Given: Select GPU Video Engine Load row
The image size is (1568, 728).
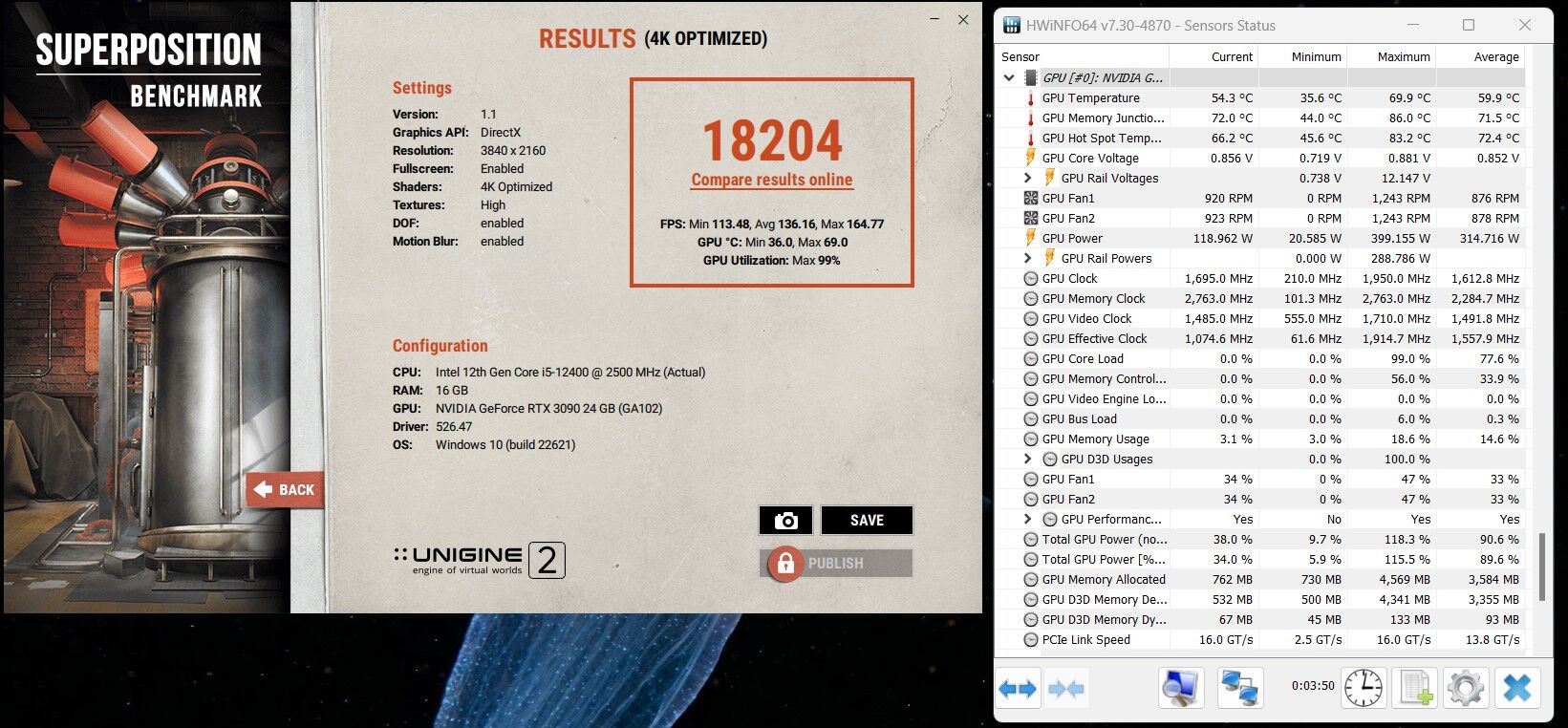Looking at the screenshot, I should (x=1260, y=398).
